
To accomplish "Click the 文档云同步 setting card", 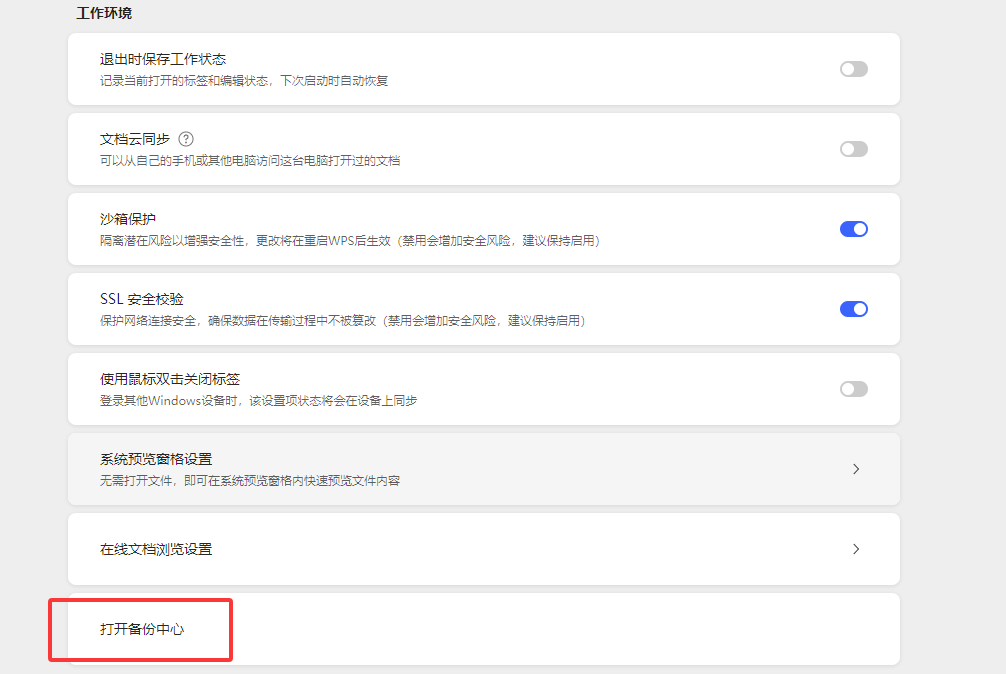I will (x=450, y=148).
